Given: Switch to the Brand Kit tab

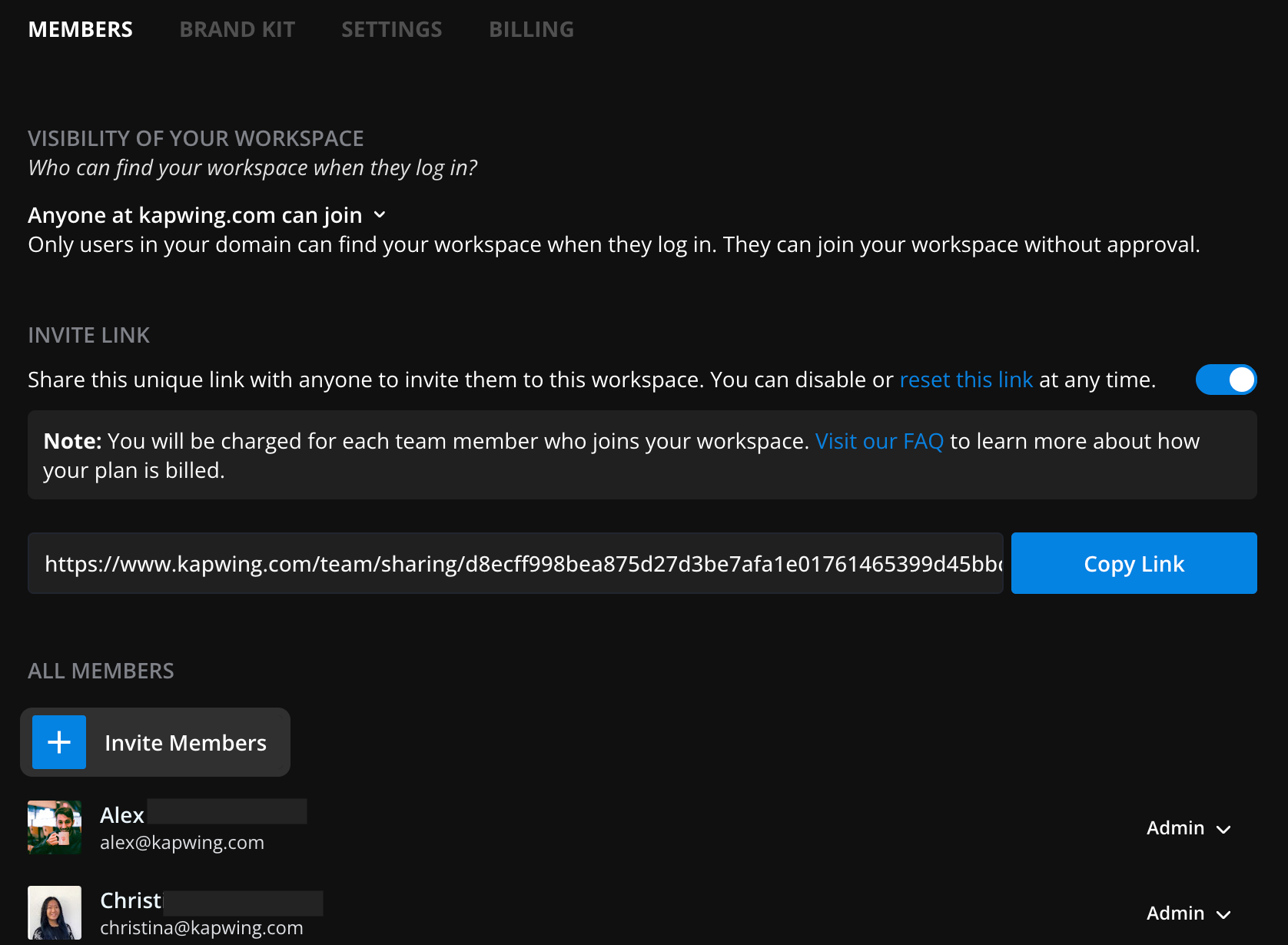Looking at the screenshot, I should pyautogui.click(x=237, y=29).
